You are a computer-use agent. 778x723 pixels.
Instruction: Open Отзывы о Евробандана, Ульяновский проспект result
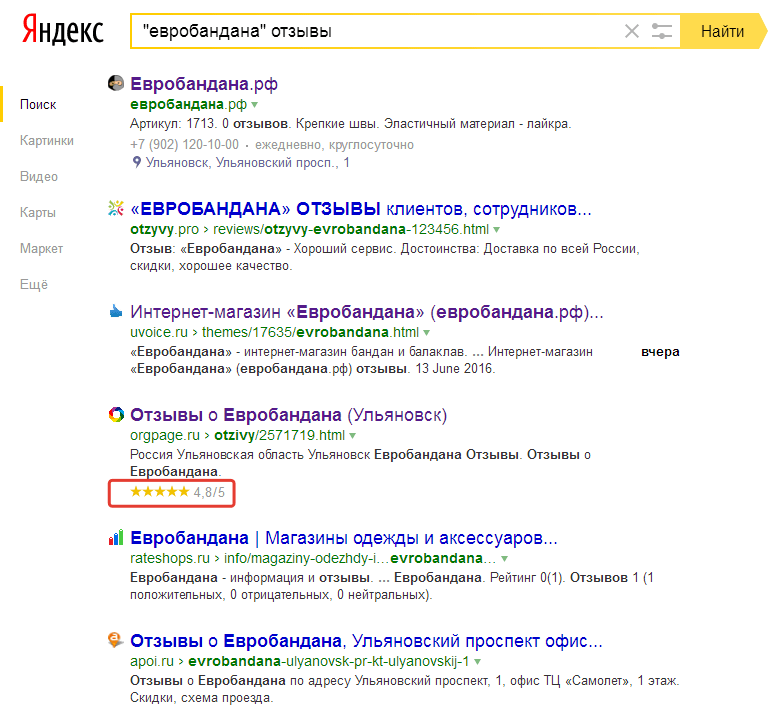[366, 641]
